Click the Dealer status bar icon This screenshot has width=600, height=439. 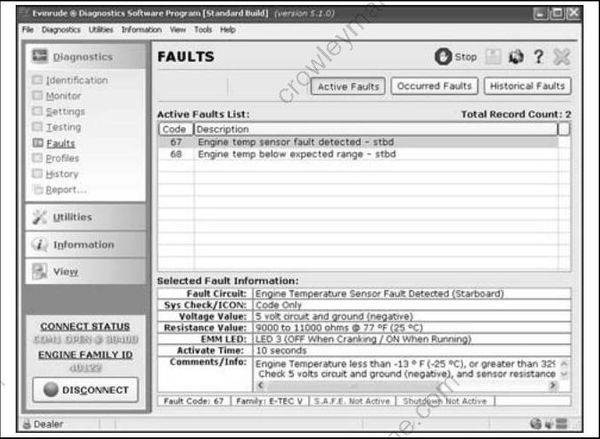click(26, 424)
